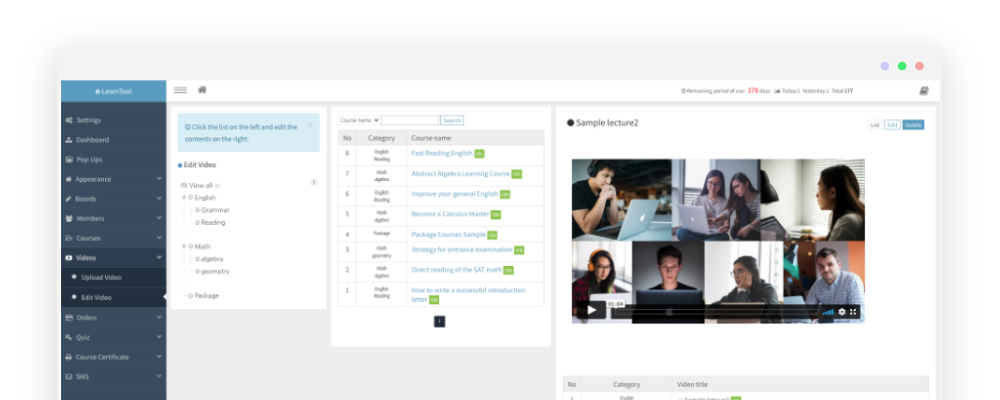
Task: Open the Course name search dropdown
Action: (x=359, y=120)
